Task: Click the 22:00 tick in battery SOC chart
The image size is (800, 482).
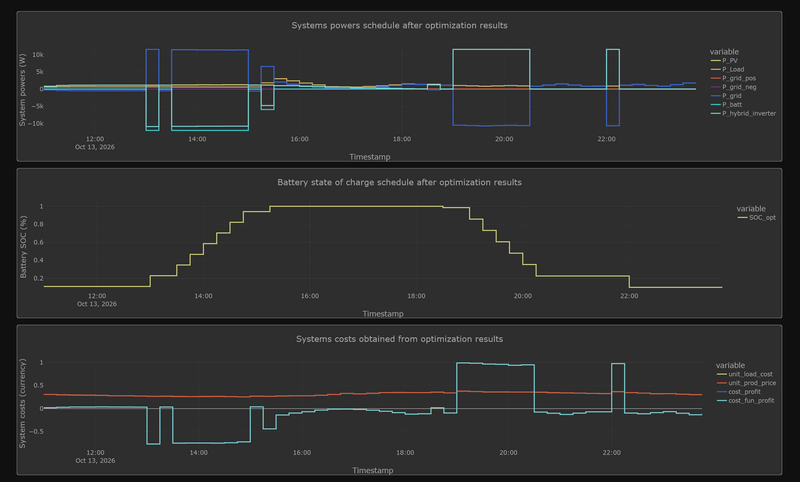Action: (x=629, y=296)
